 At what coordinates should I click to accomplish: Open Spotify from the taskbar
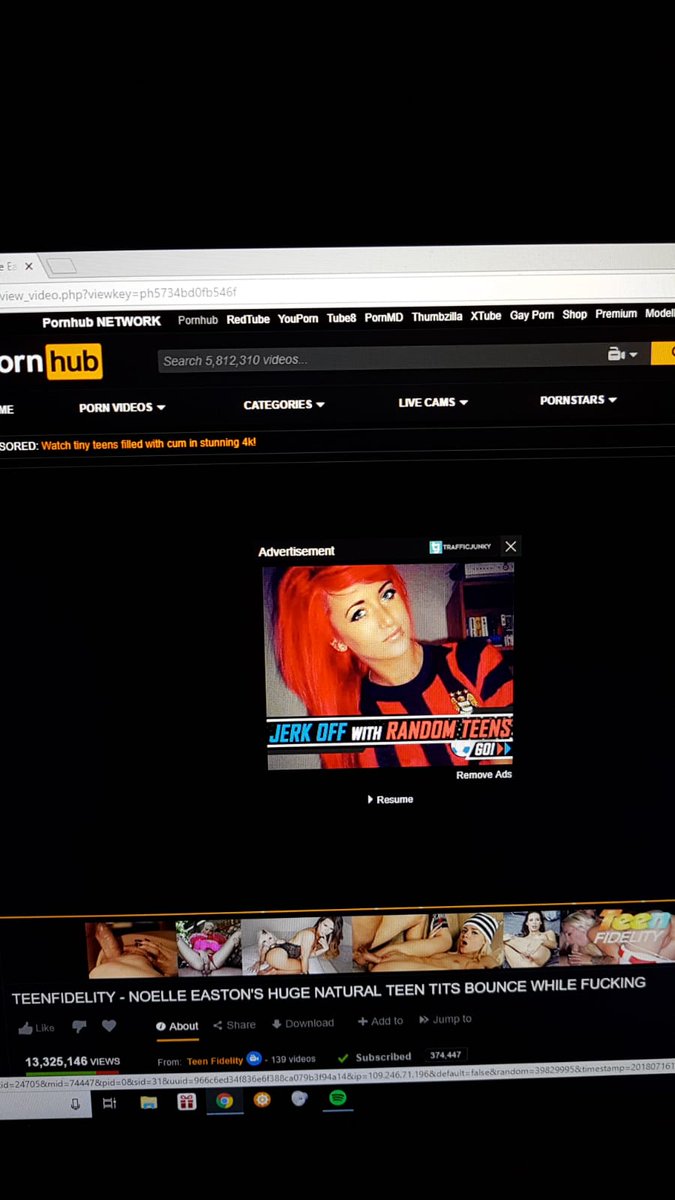click(337, 1098)
